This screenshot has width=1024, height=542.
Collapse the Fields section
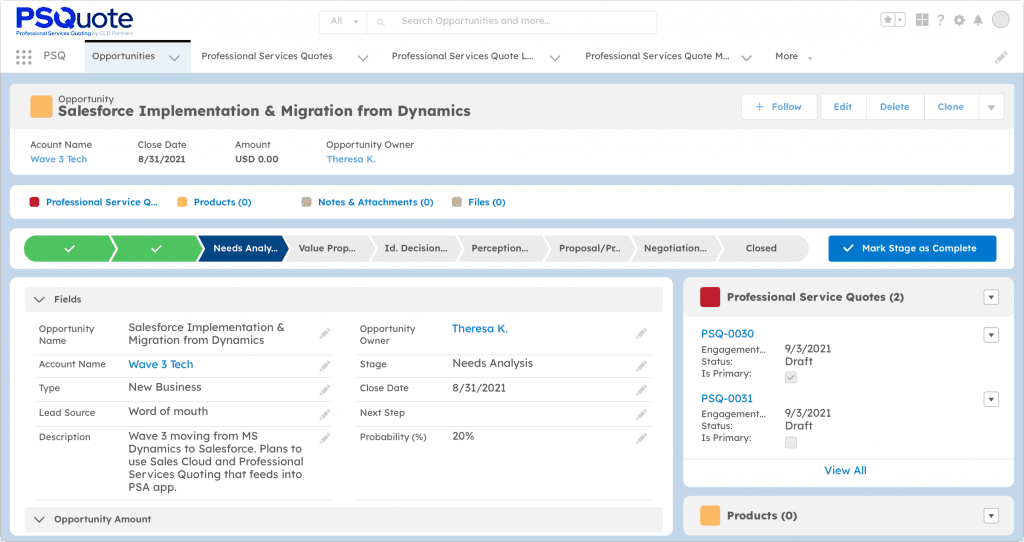coord(40,300)
